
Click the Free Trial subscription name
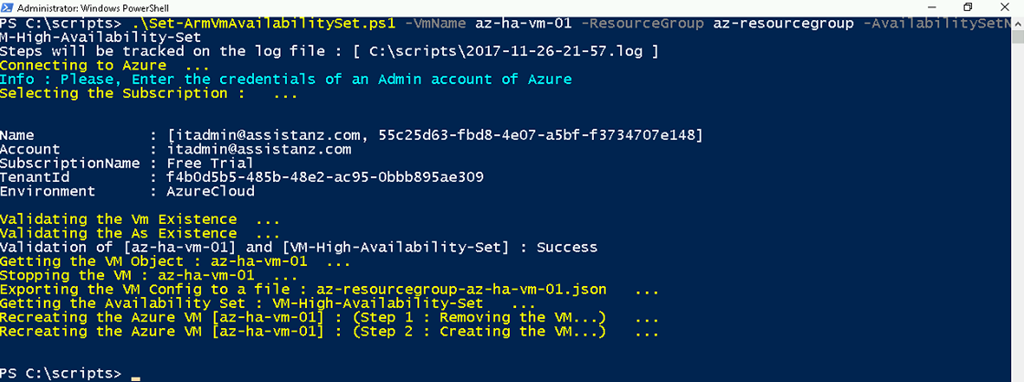pos(210,163)
